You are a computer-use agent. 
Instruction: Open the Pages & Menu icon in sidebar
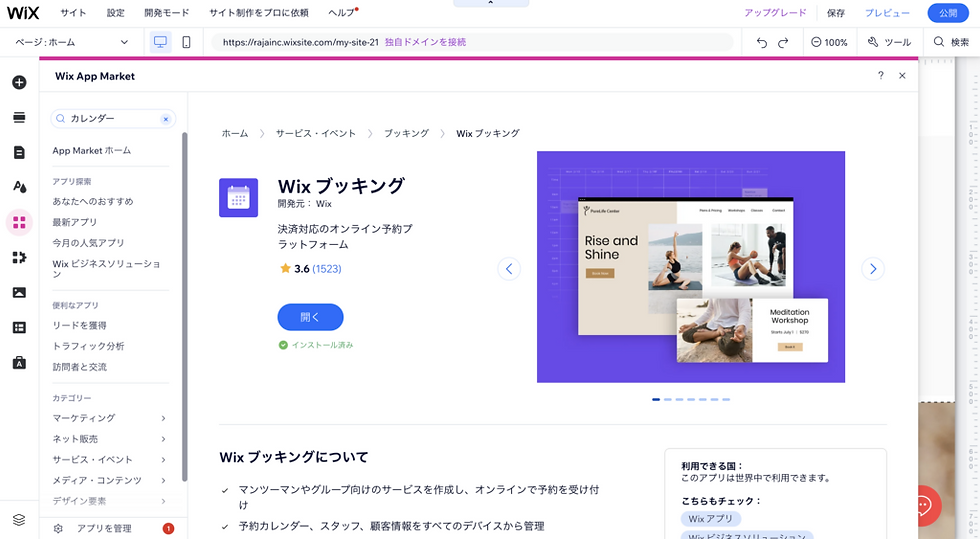point(19,153)
